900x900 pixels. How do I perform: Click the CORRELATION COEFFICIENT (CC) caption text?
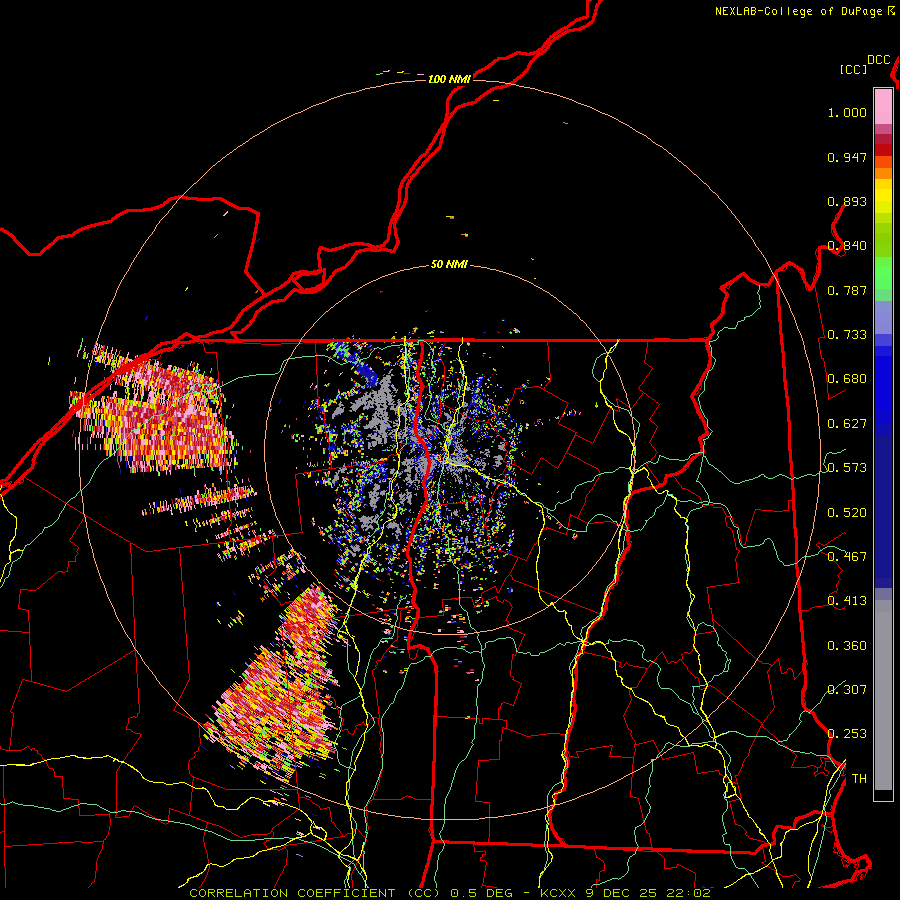tap(315, 893)
